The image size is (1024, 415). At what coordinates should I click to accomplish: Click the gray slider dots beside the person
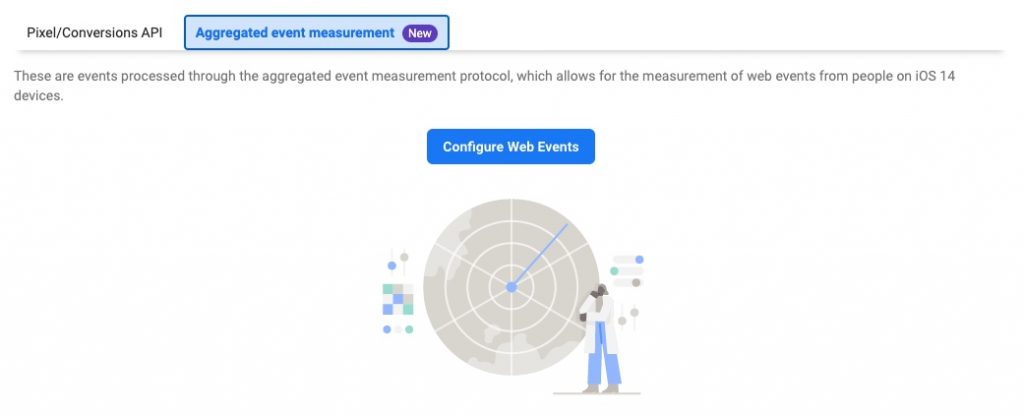coord(628,316)
